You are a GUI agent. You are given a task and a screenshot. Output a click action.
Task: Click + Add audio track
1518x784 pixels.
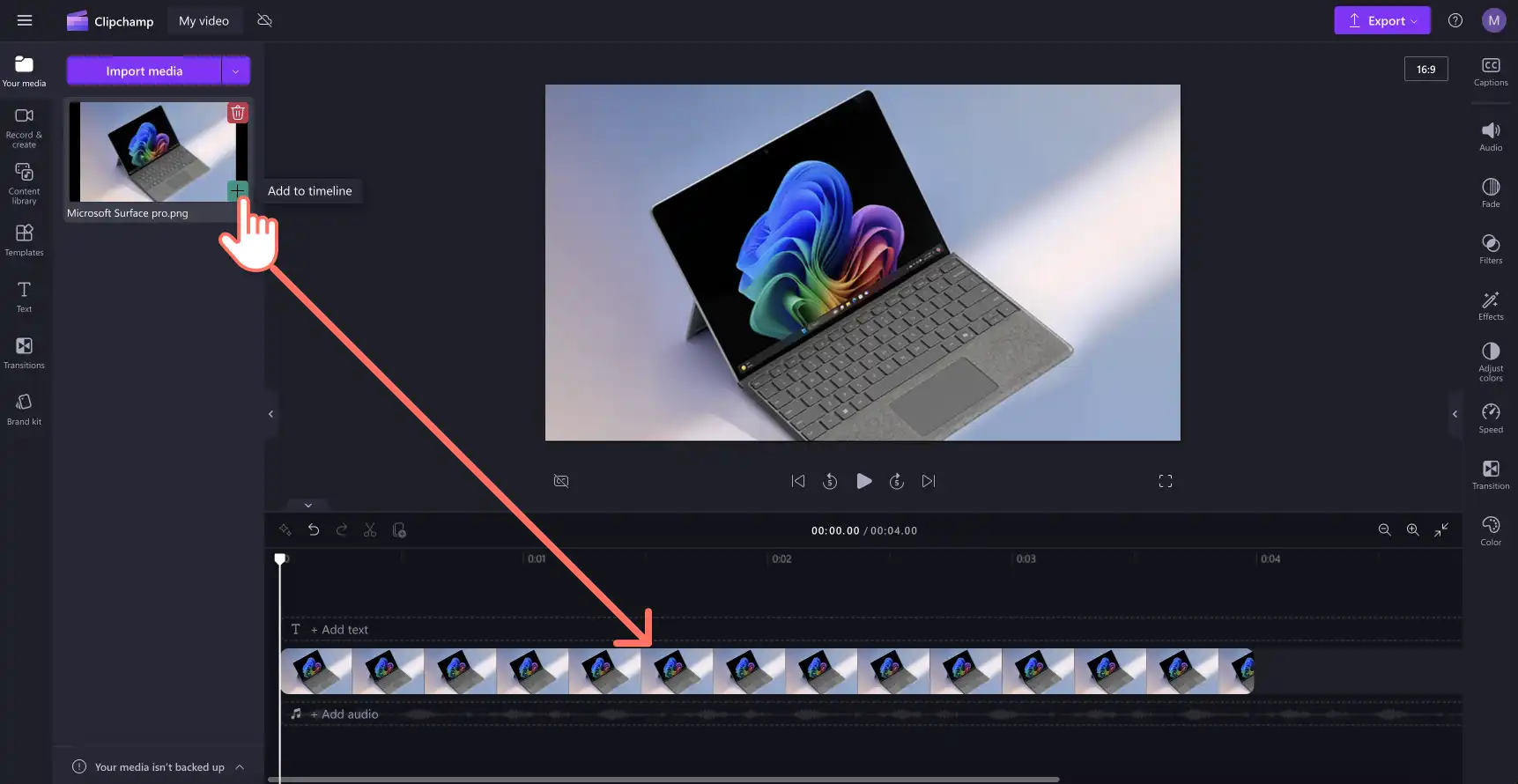344,714
